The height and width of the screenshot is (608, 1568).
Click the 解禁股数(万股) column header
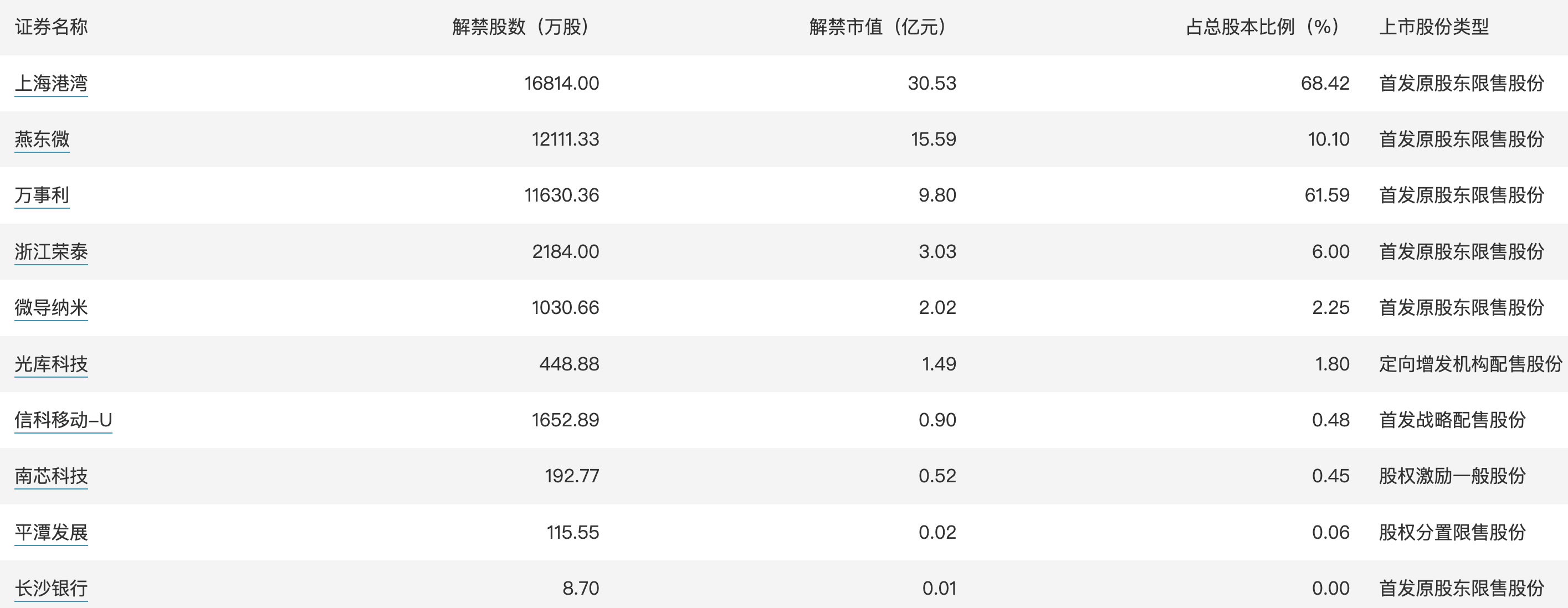(x=520, y=27)
